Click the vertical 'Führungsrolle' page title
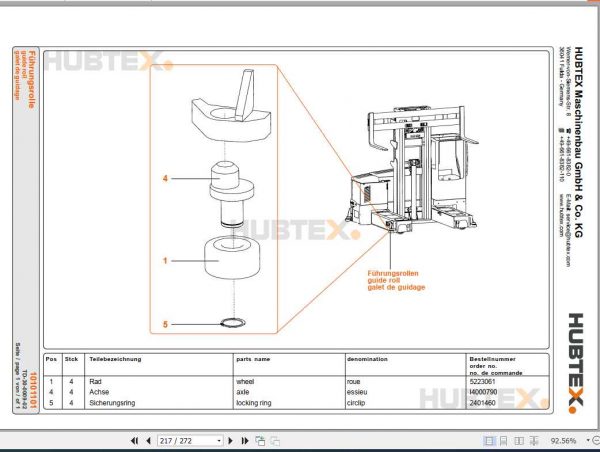The height and width of the screenshot is (452, 600). (x=33, y=79)
